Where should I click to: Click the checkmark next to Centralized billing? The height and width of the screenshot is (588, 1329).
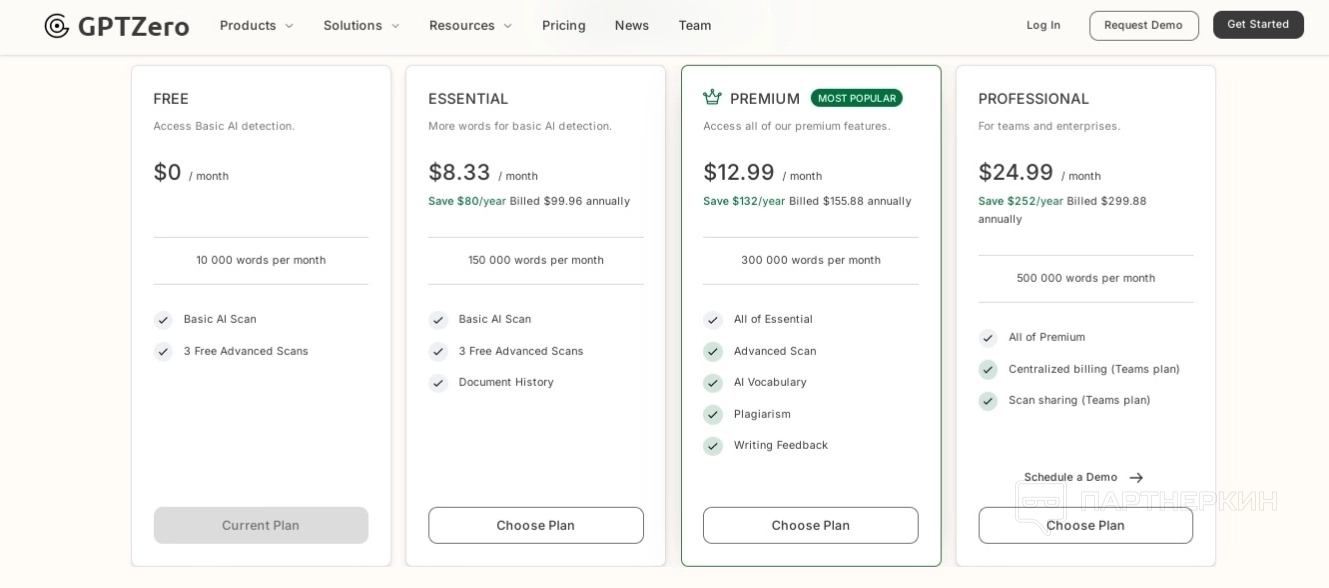(988, 370)
